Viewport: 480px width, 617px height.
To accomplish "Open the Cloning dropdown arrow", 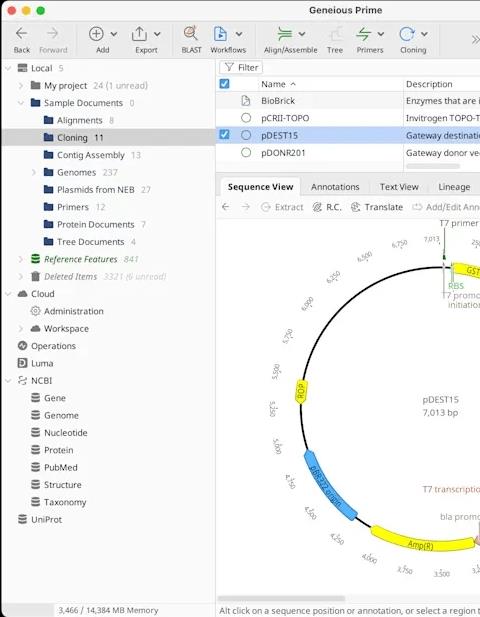I will (x=424, y=34).
